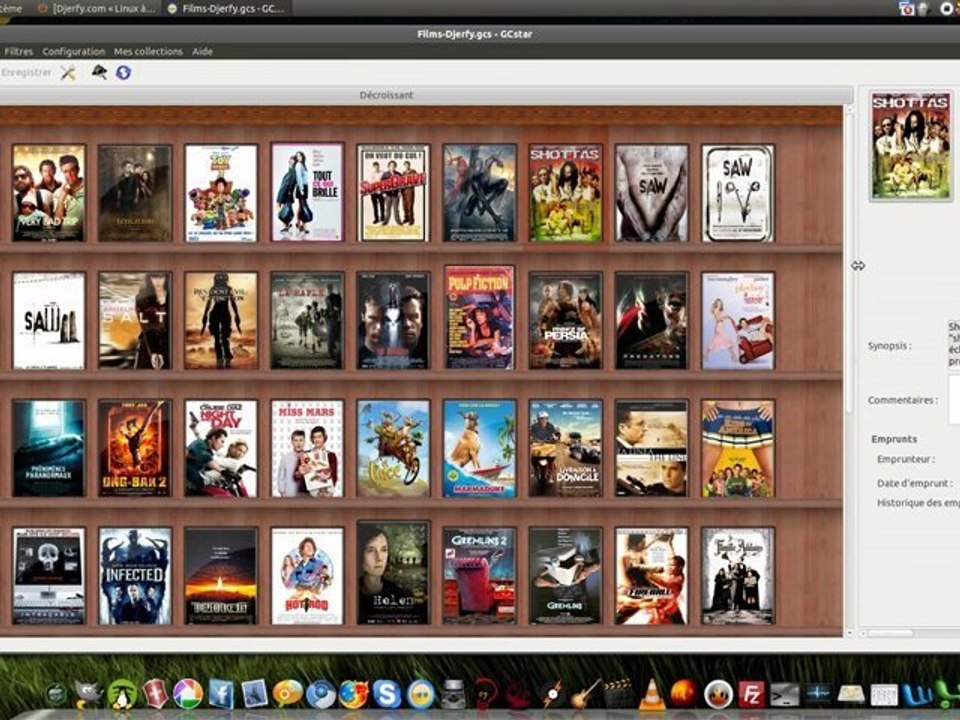The width and height of the screenshot is (960, 720).
Task: Select the Tout ce qui brille poster
Action: [307, 193]
